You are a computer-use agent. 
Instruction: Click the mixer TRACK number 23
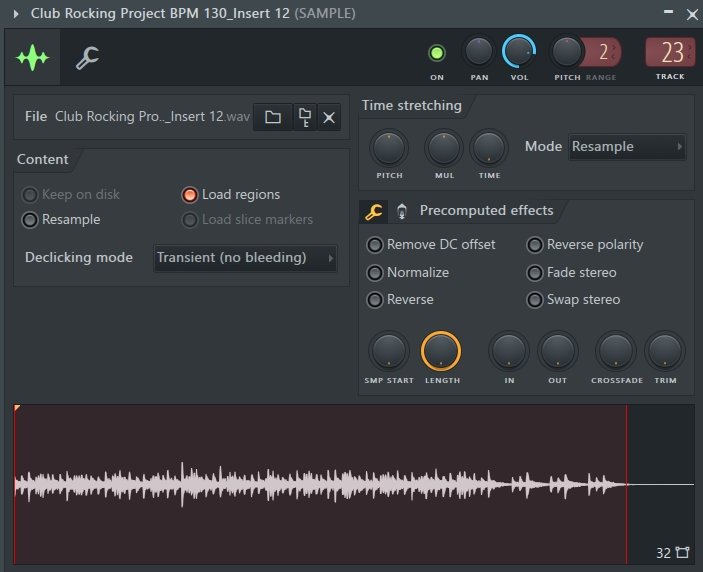(x=670, y=52)
